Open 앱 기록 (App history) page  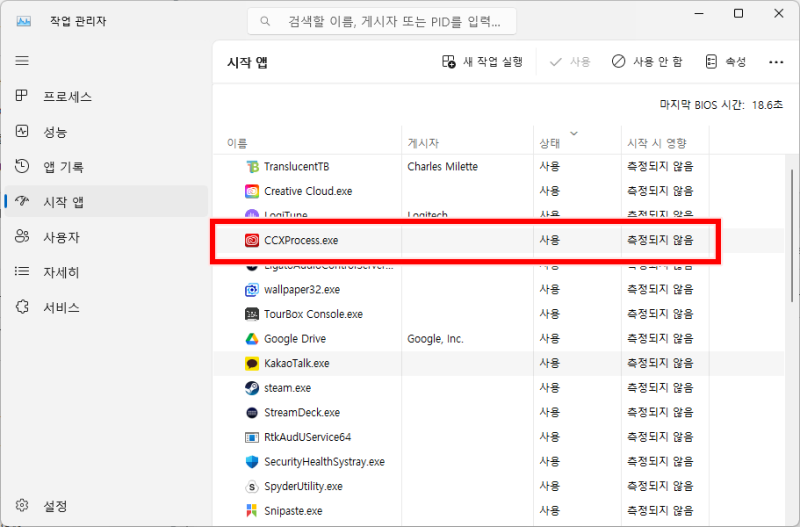(106, 166)
